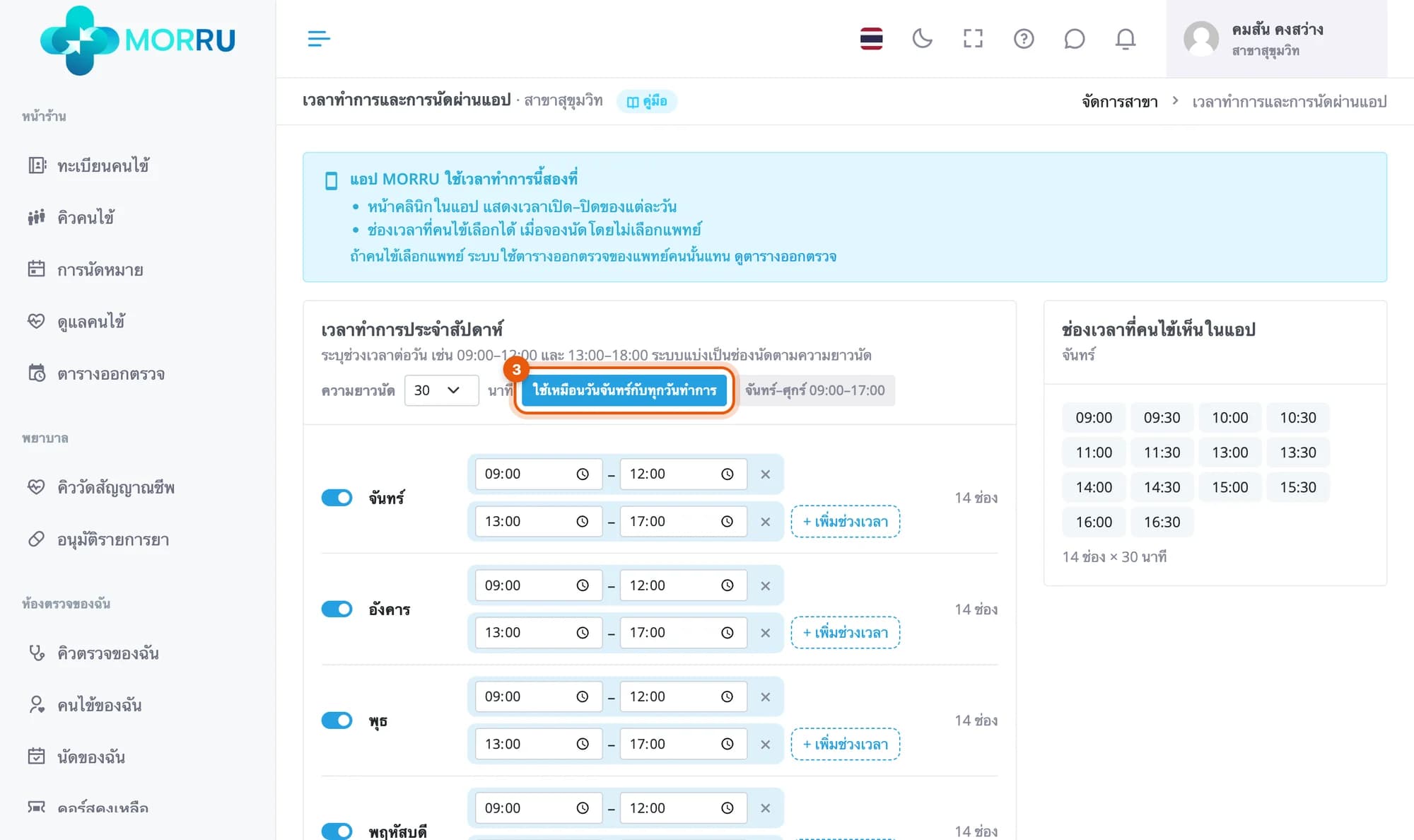Select 16:30 slot in app preview
Viewport: 1414px width, 840px height.
1162,522
